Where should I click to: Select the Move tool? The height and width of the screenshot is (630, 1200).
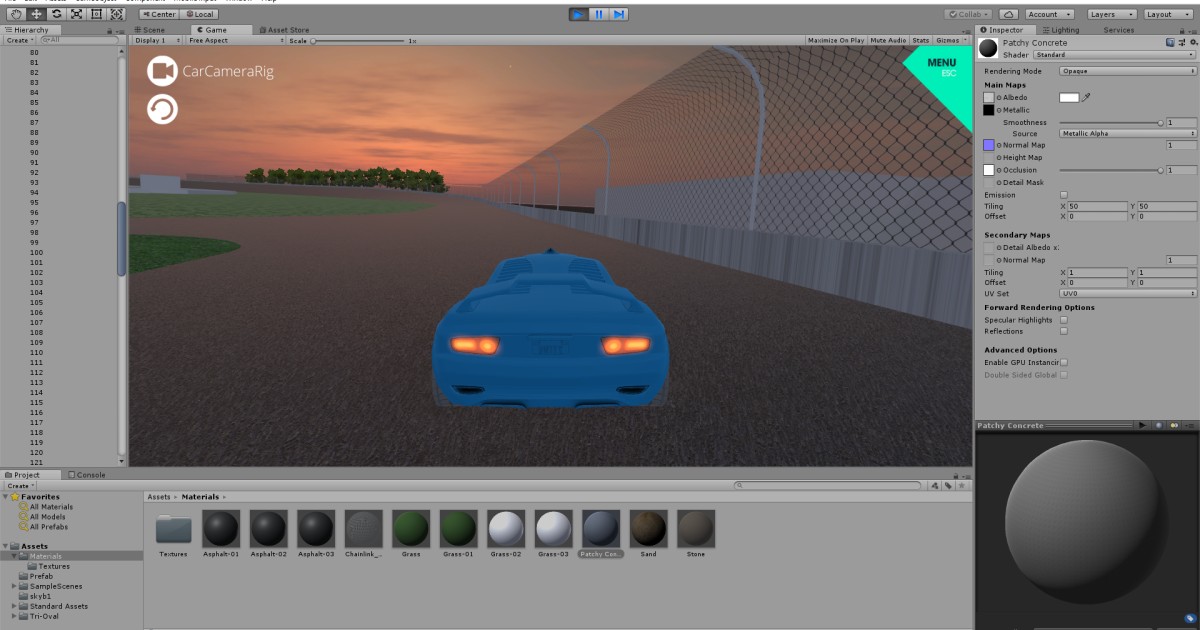coord(37,12)
